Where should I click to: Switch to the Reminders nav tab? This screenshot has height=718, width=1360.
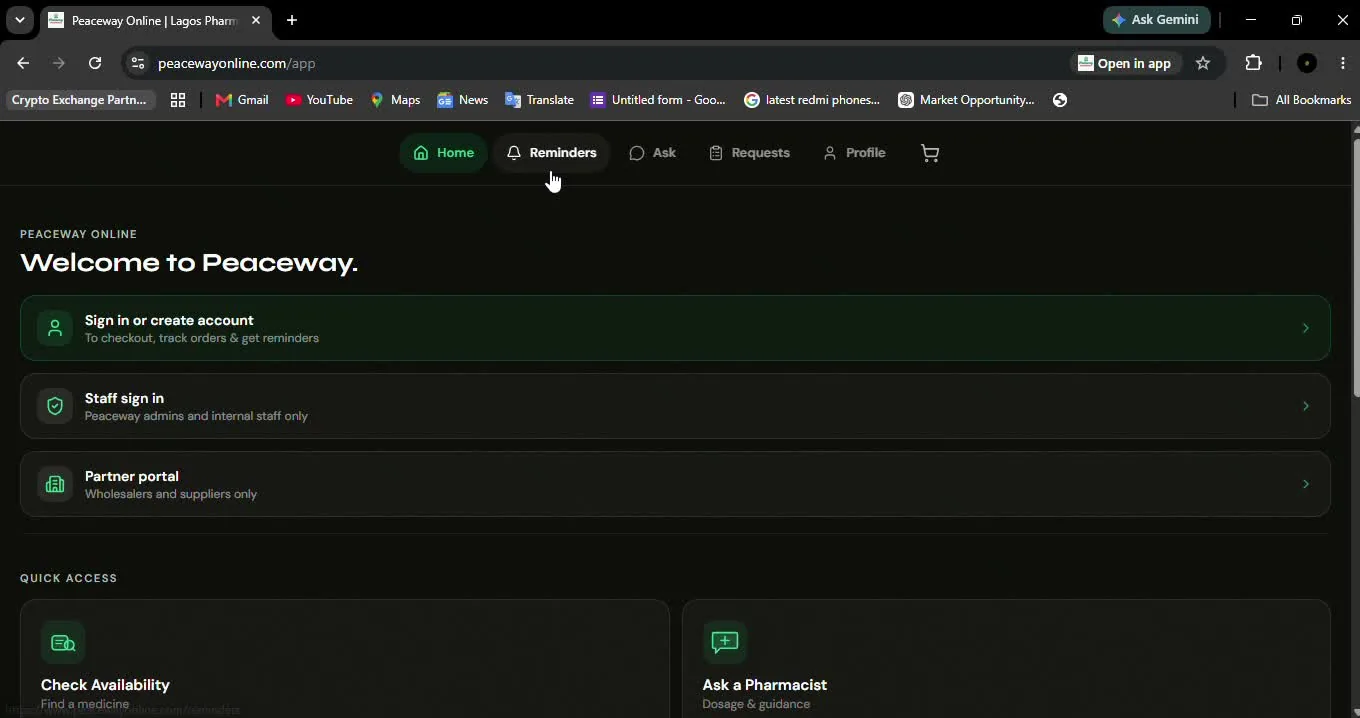point(551,153)
